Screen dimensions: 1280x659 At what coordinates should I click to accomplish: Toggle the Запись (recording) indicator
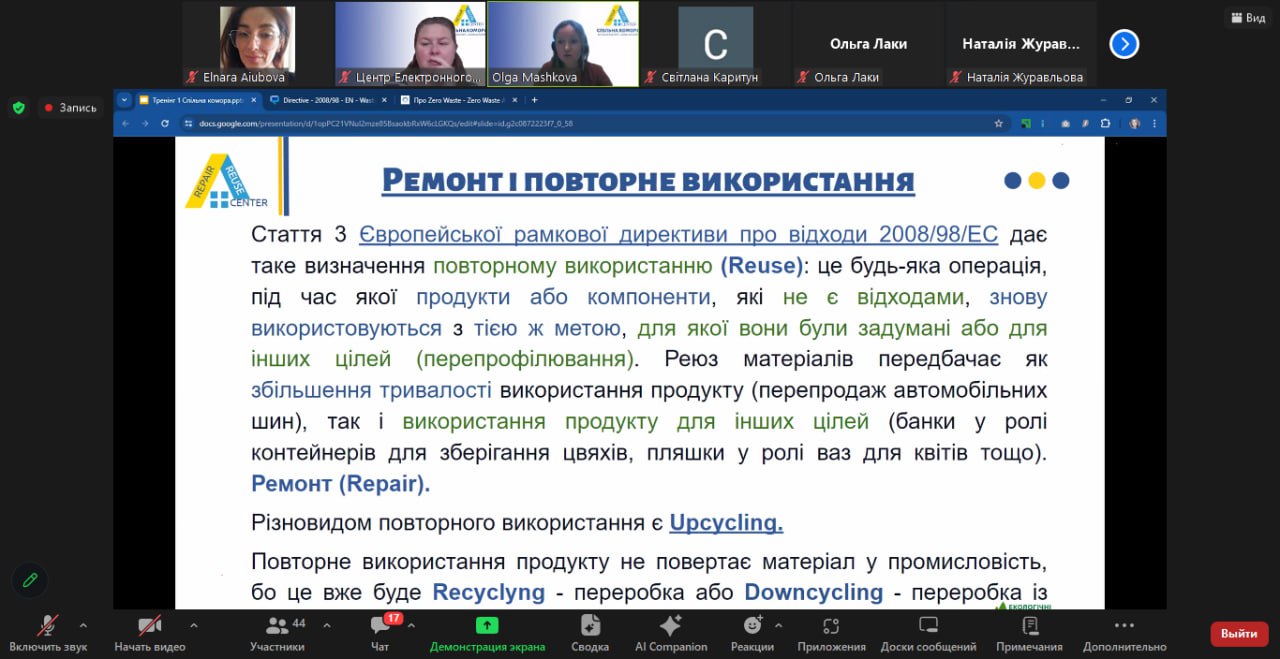point(69,107)
